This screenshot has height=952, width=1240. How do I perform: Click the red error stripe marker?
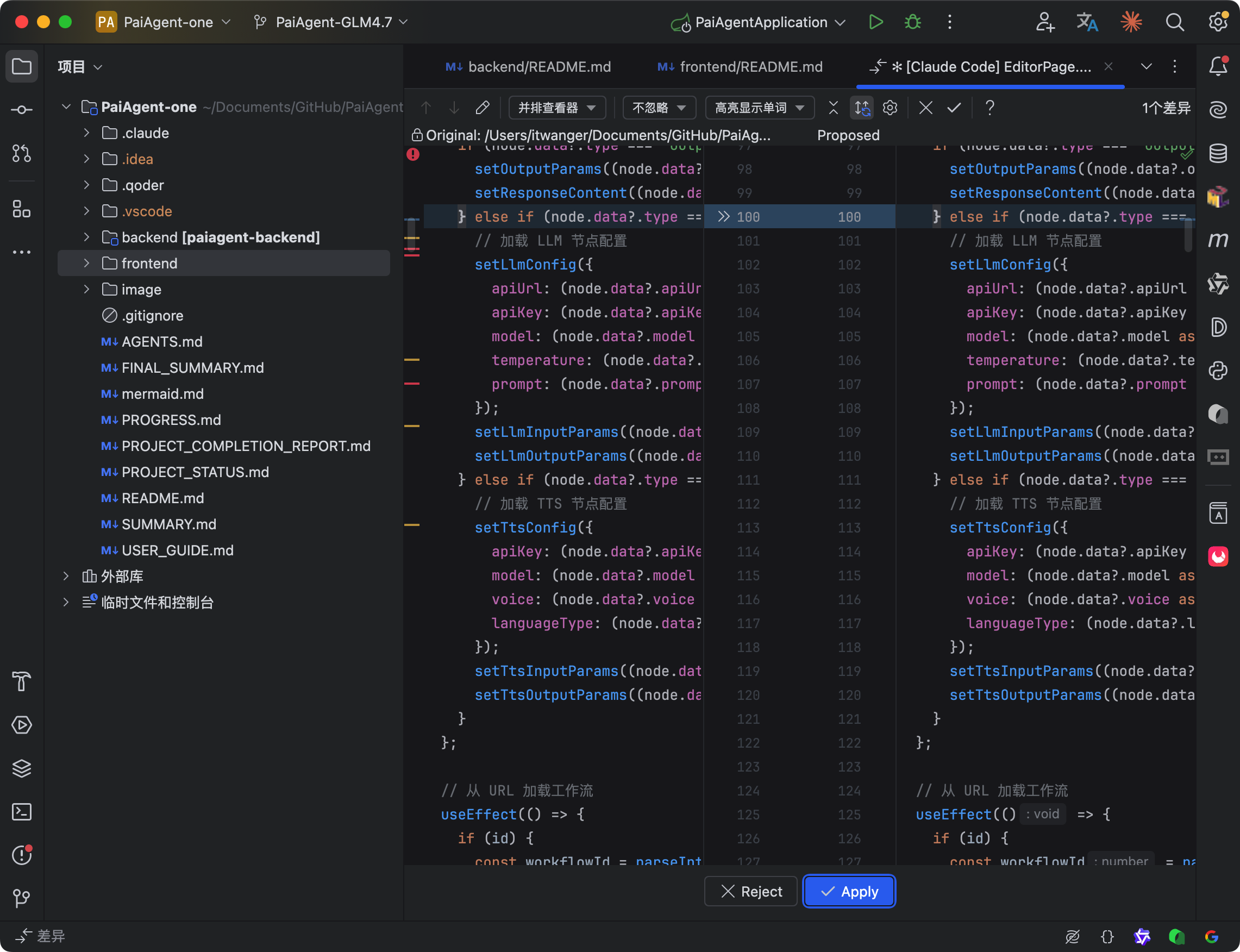click(412, 154)
